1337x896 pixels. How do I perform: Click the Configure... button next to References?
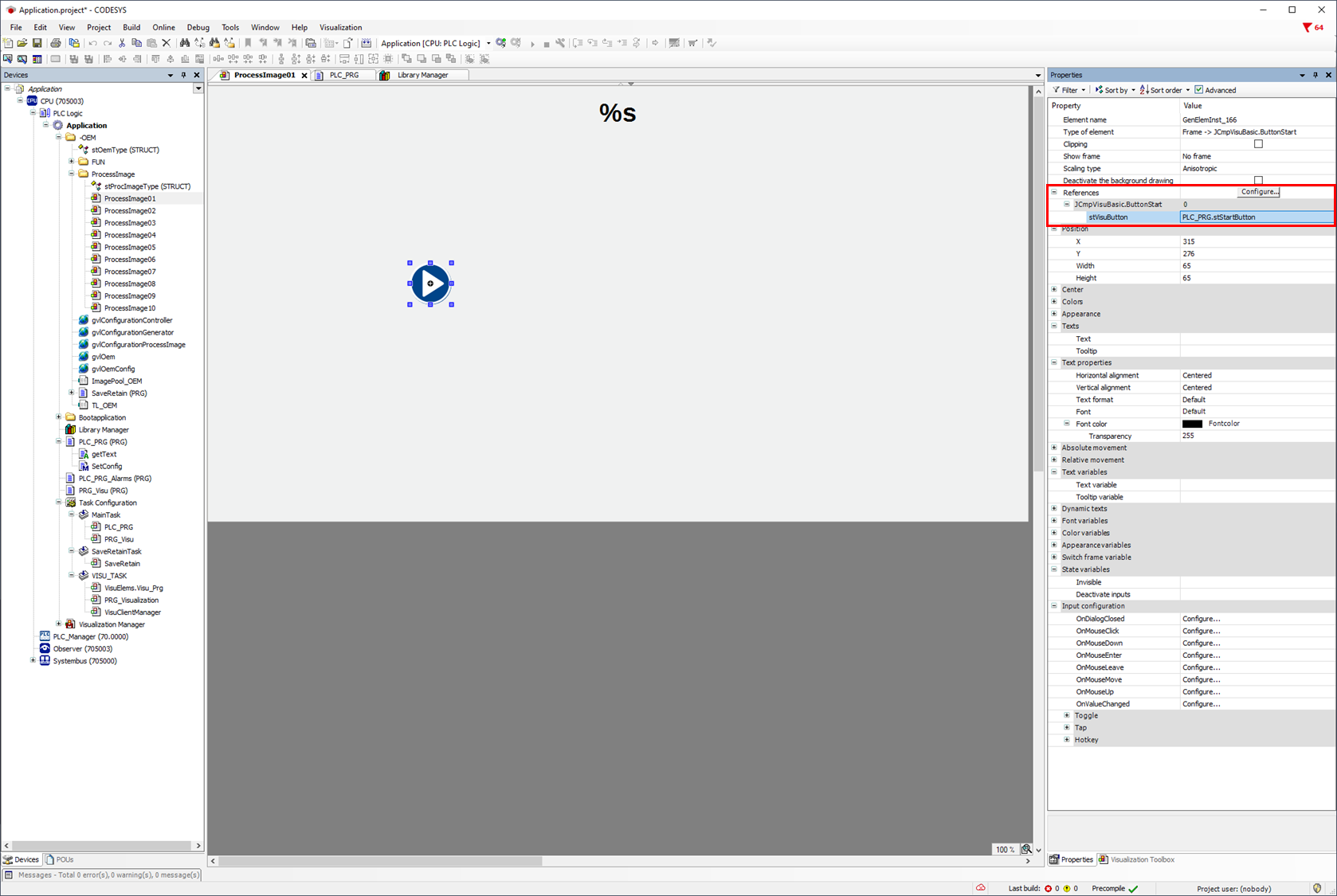click(1259, 192)
